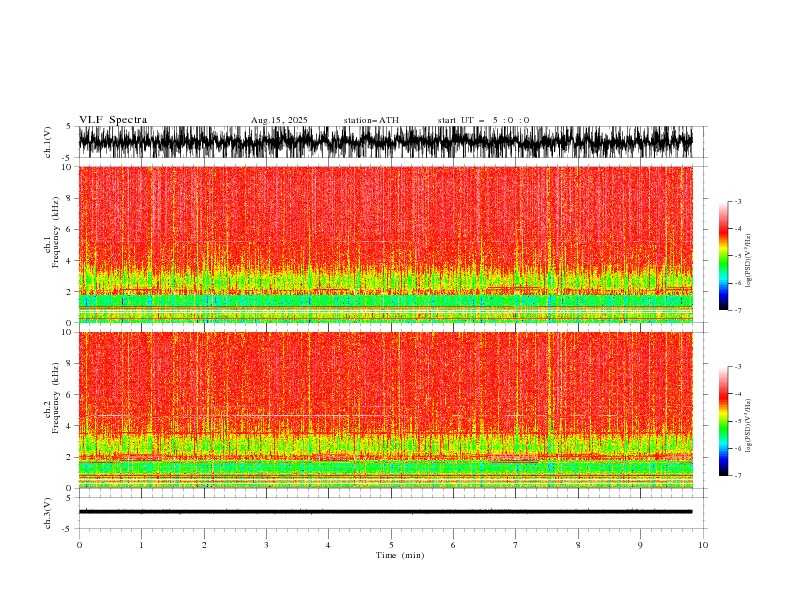Screen dimensions: 792x612
Task: Click the ch.3 waveform trace line
Action: pos(385,512)
